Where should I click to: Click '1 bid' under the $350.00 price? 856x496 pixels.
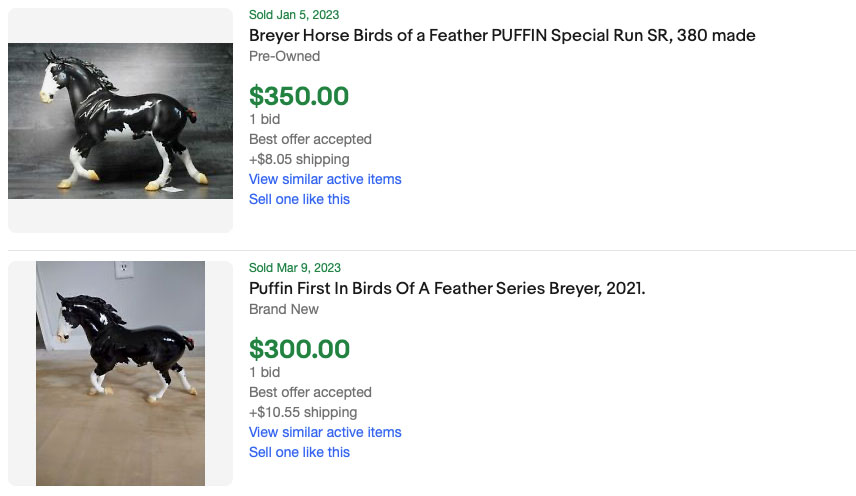(264, 119)
